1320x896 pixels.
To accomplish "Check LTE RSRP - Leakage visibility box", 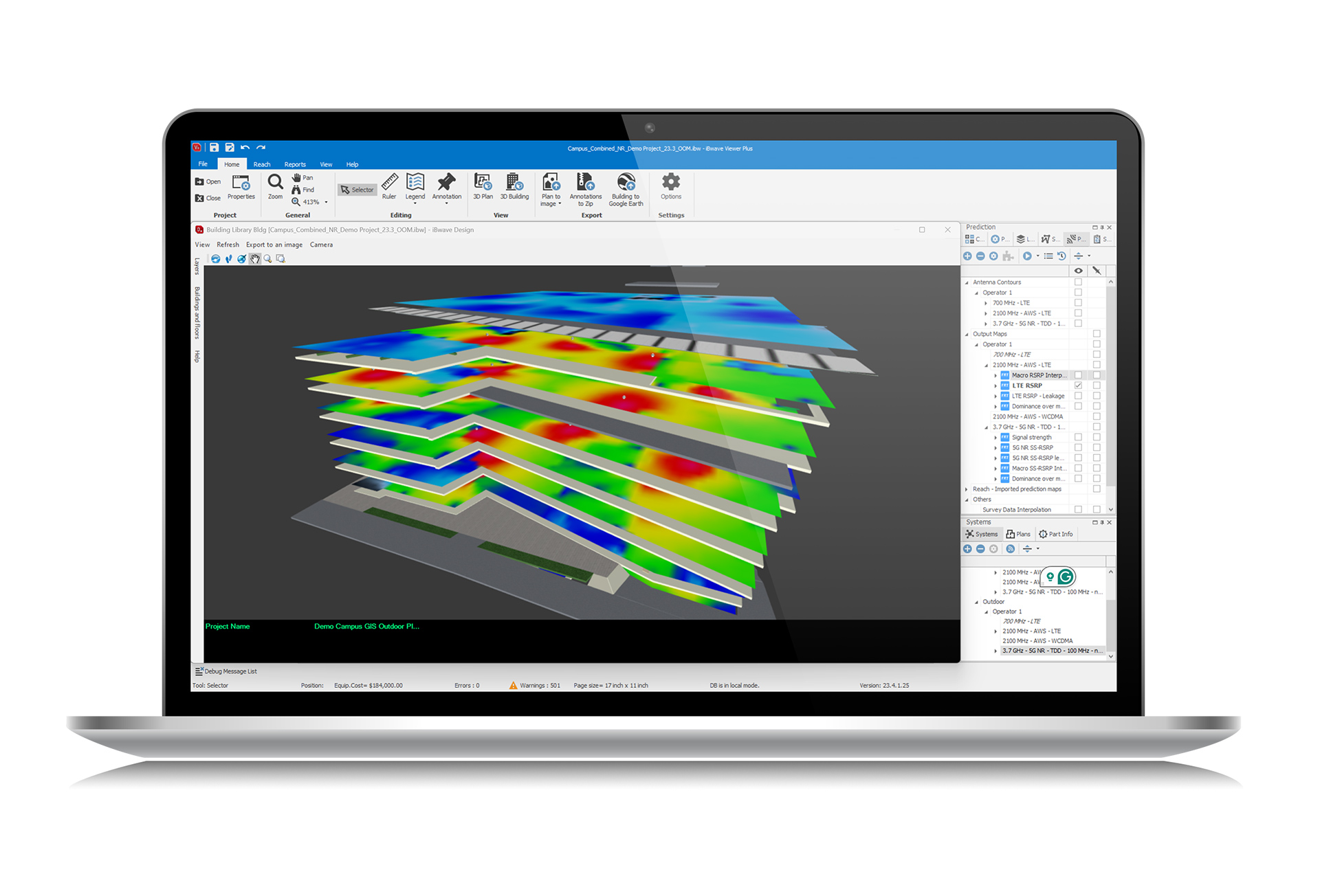I will pos(1078,396).
